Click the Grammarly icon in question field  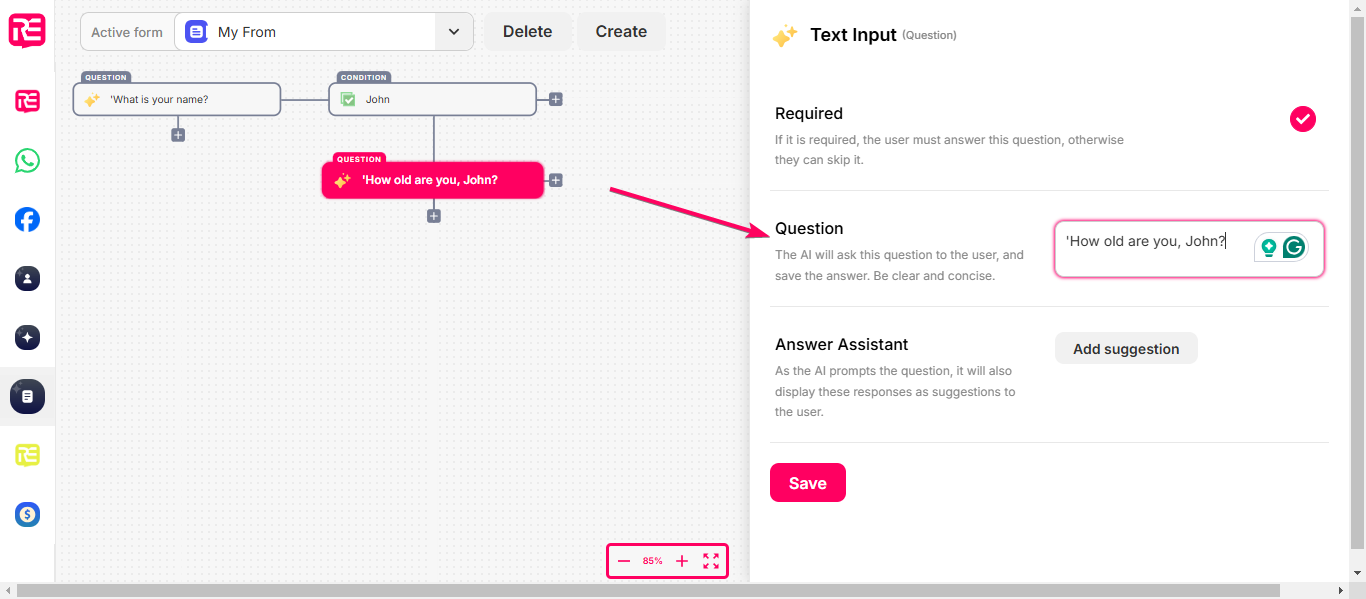coord(1294,247)
